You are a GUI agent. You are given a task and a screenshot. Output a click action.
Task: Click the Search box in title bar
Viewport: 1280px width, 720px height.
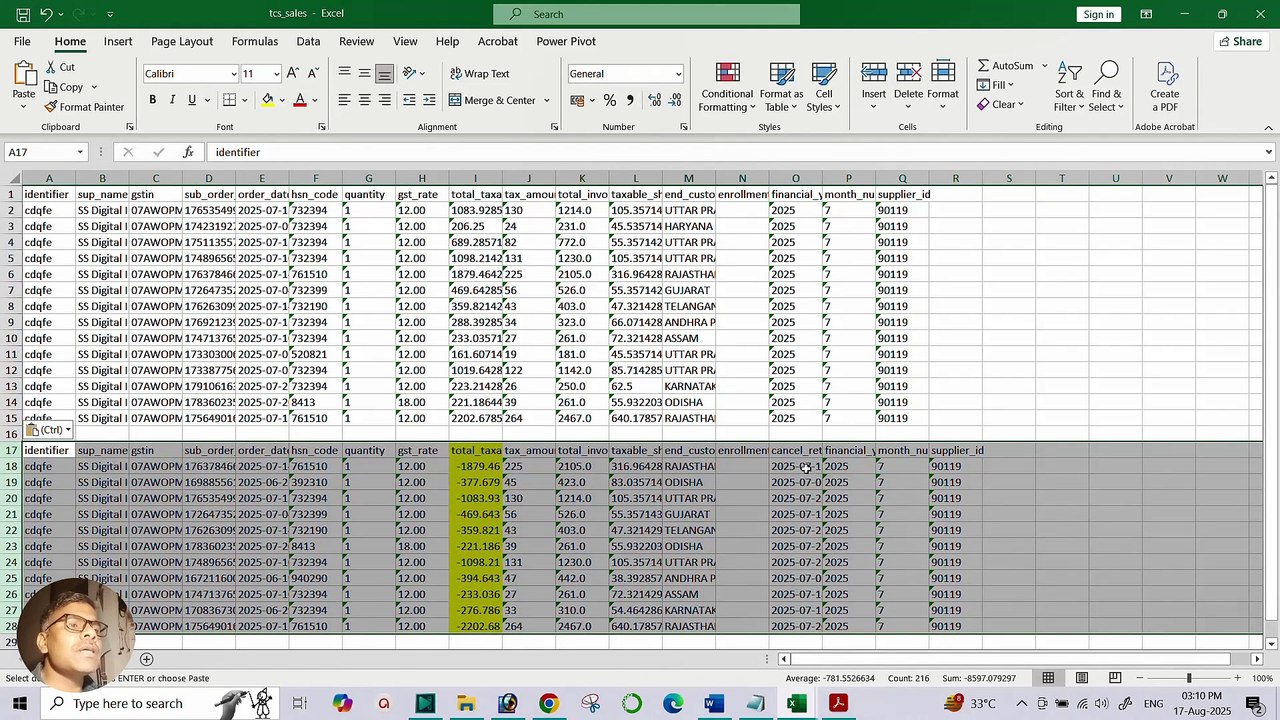(646, 14)
